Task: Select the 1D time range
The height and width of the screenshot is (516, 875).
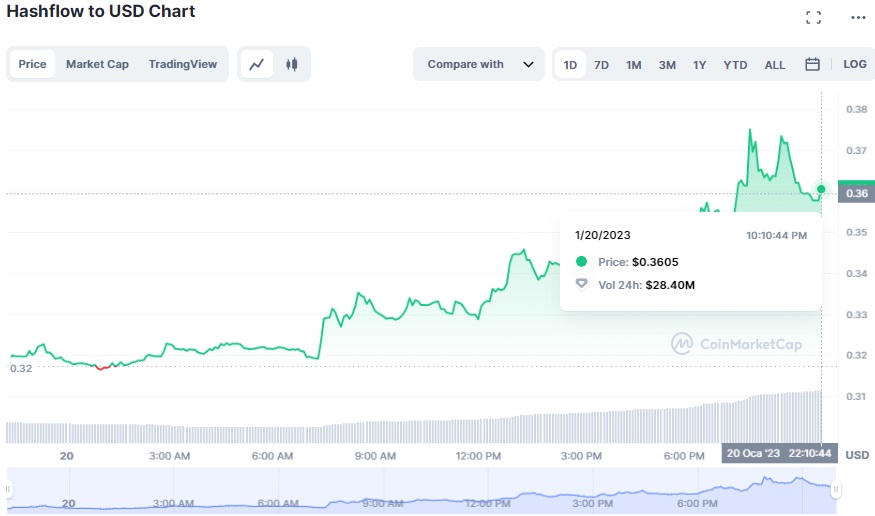Action: pyautogui.click(x=570, y=65)
